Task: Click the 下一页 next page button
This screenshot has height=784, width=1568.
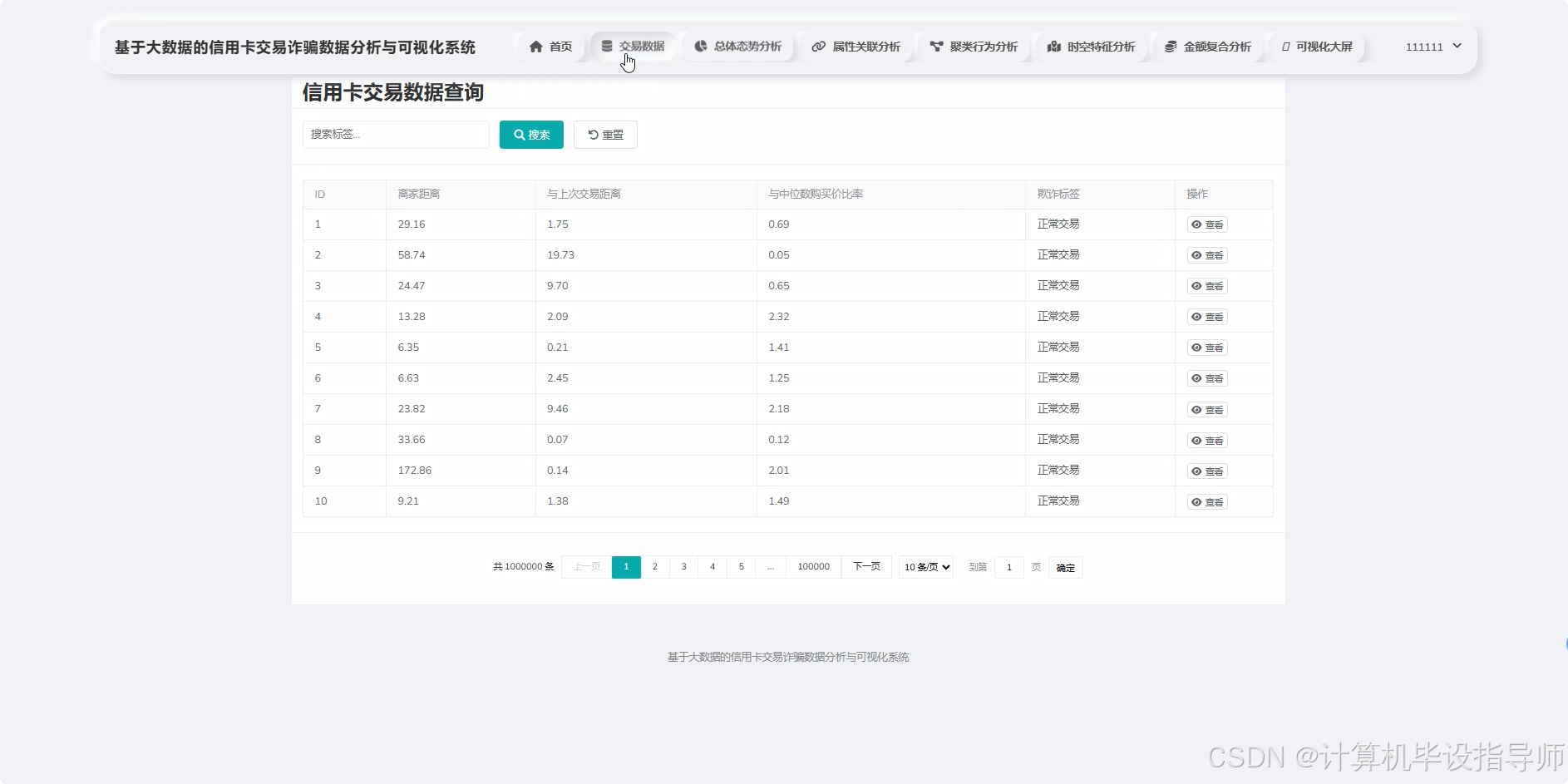Action: tap(866, 567)
